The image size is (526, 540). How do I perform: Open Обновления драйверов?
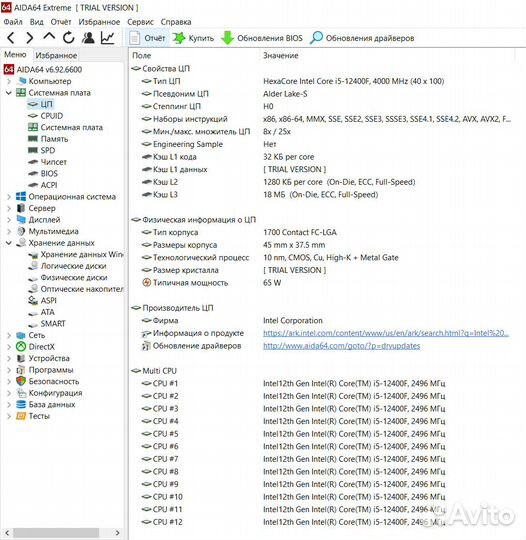(362, 38)
